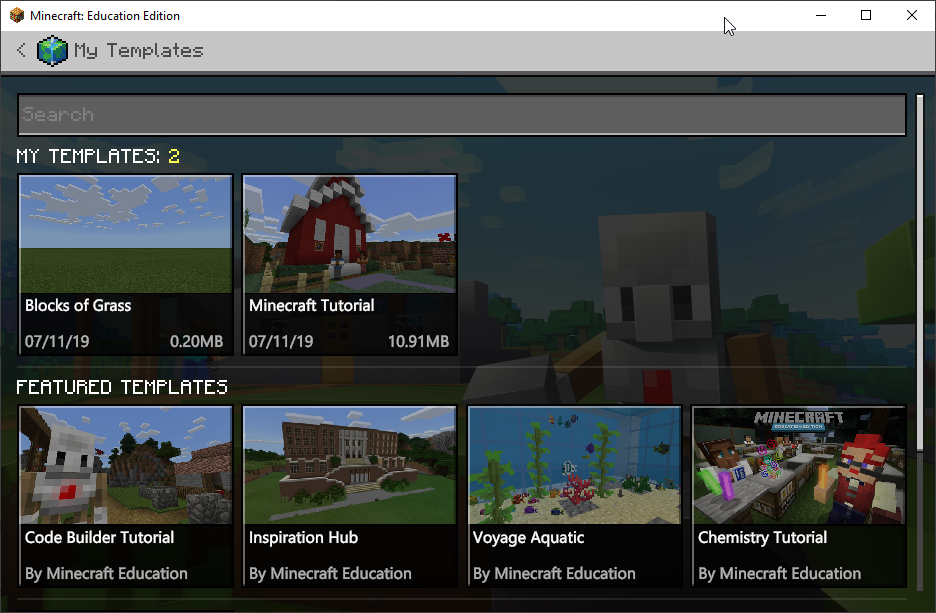Click the 10.91MB size text
The image size is (936, 613).
tap(418, 341)
